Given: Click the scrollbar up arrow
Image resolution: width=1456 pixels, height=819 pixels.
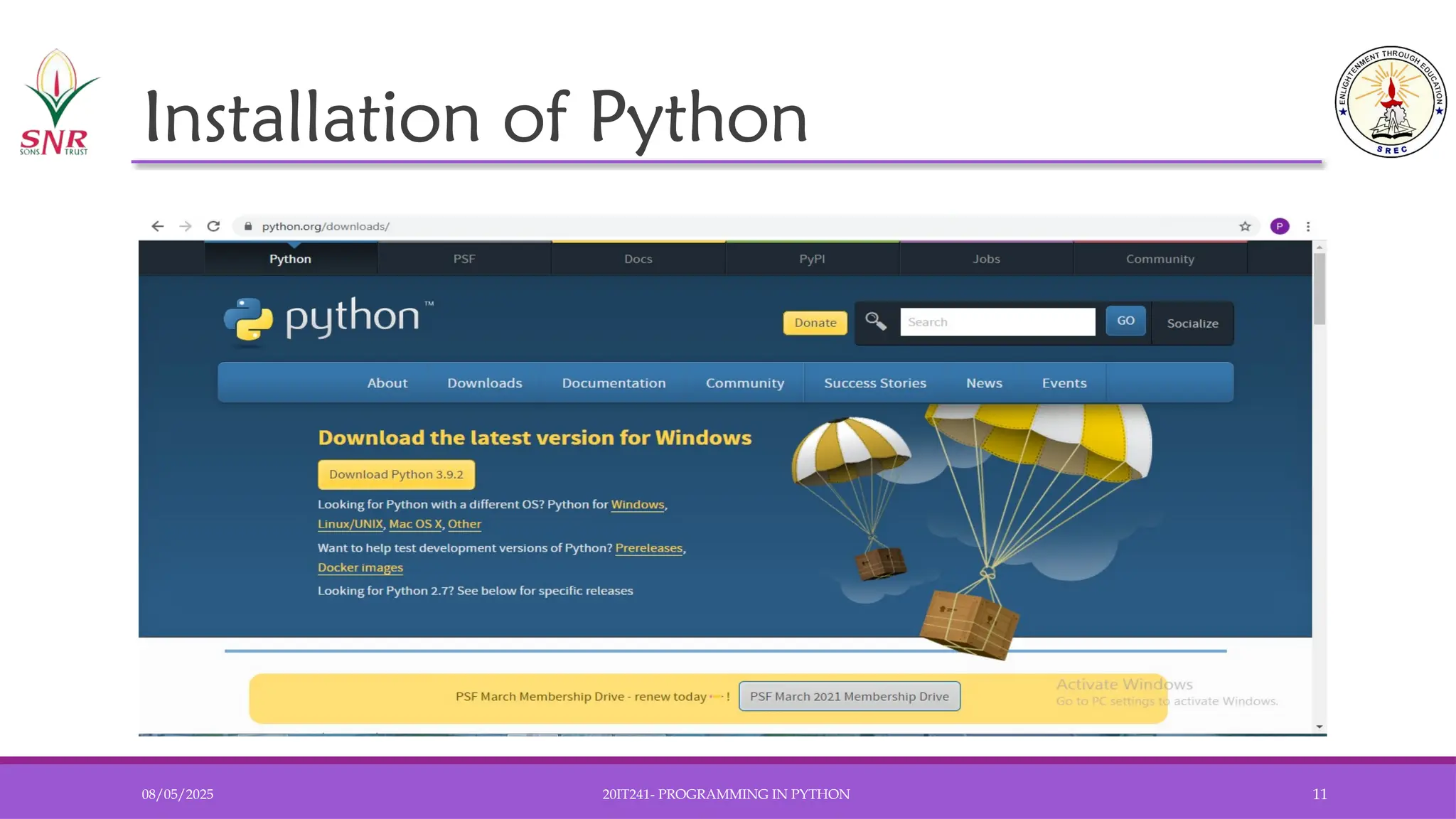Looking at the screenshot, I should point(1319,247).
